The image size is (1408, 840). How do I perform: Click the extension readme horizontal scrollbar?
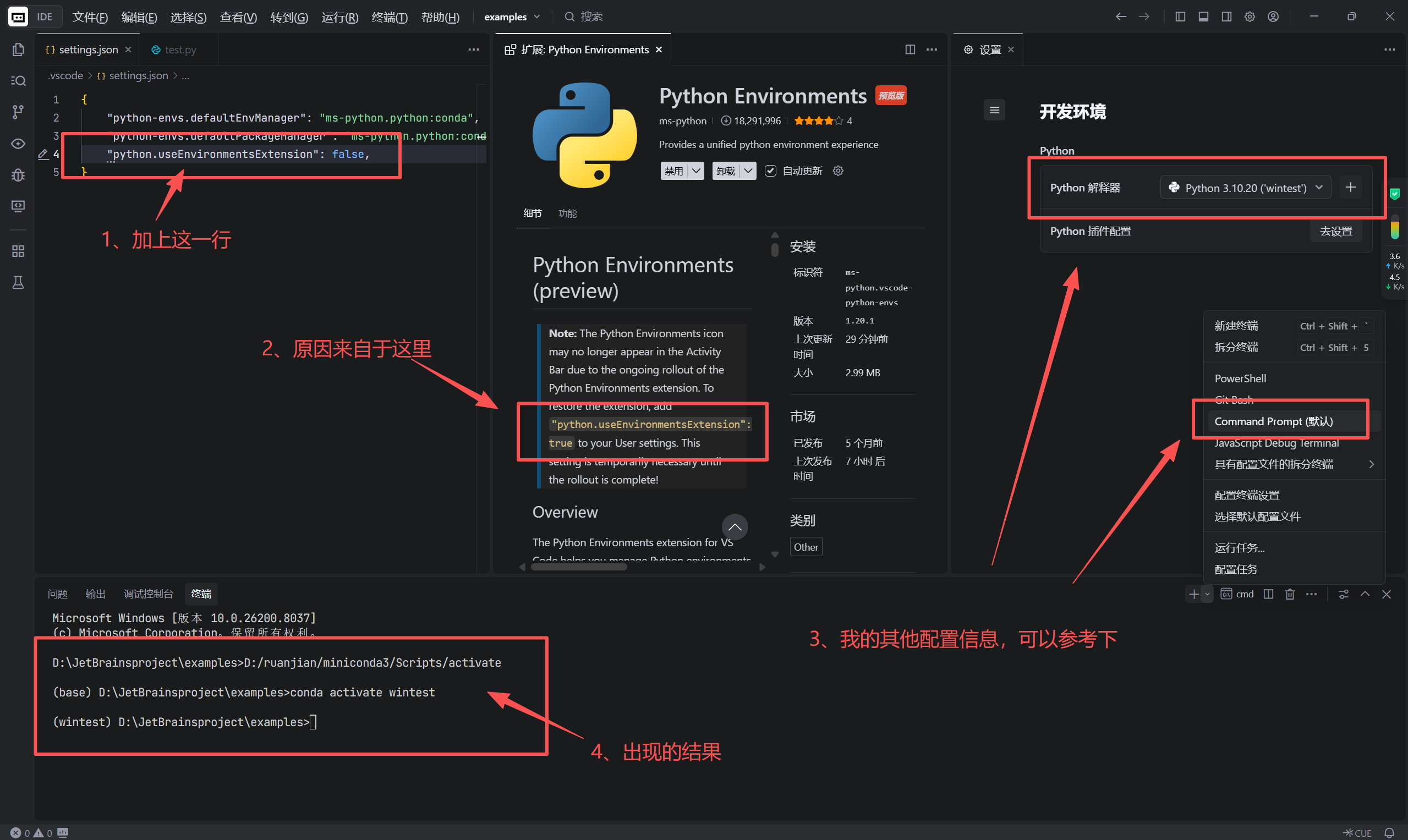[x=579, y=567]
